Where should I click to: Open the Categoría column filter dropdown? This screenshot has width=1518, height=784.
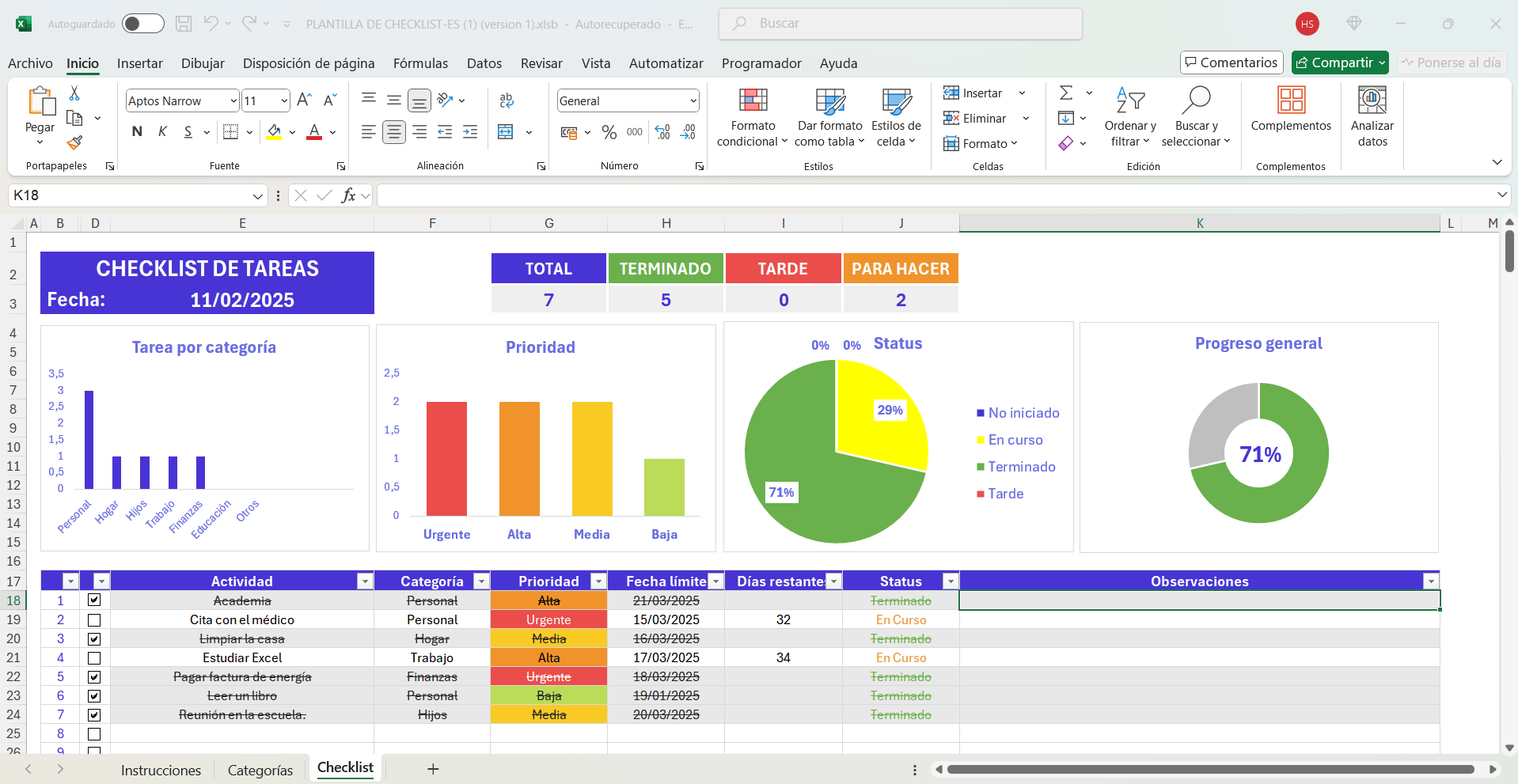pyautogui.click(x=480, y=581)
